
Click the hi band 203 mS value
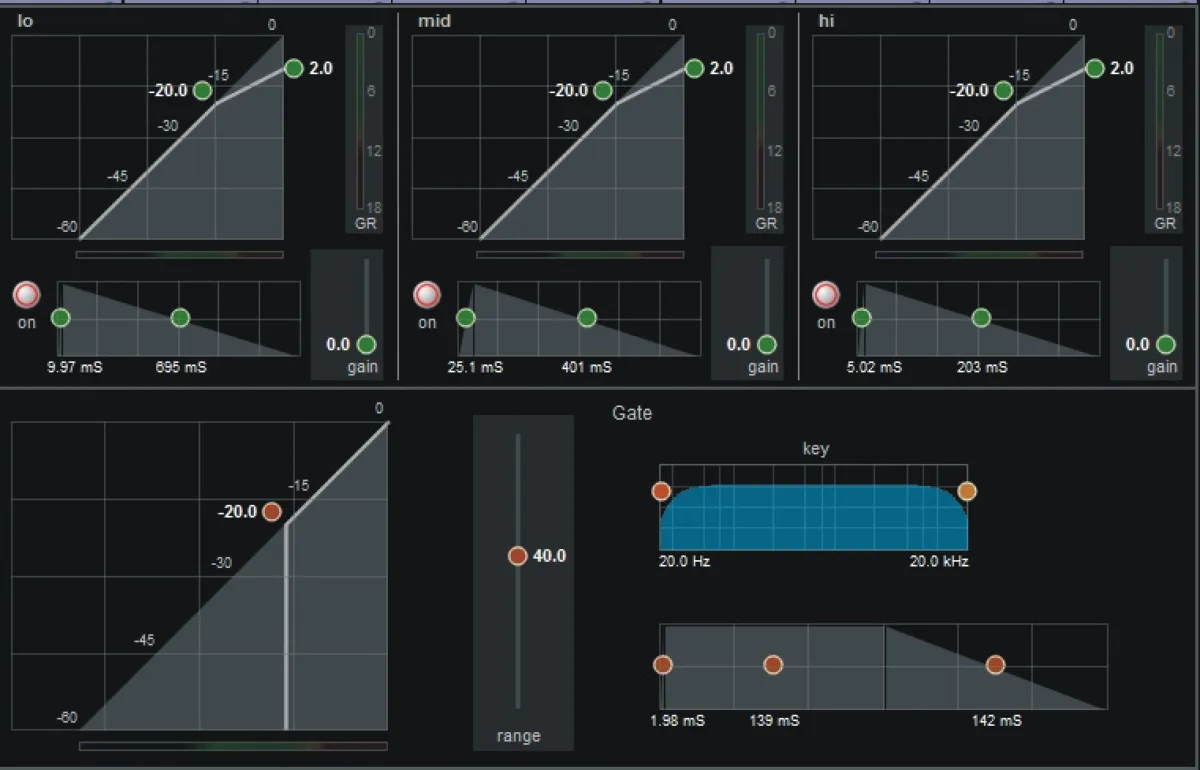(982, 368)
